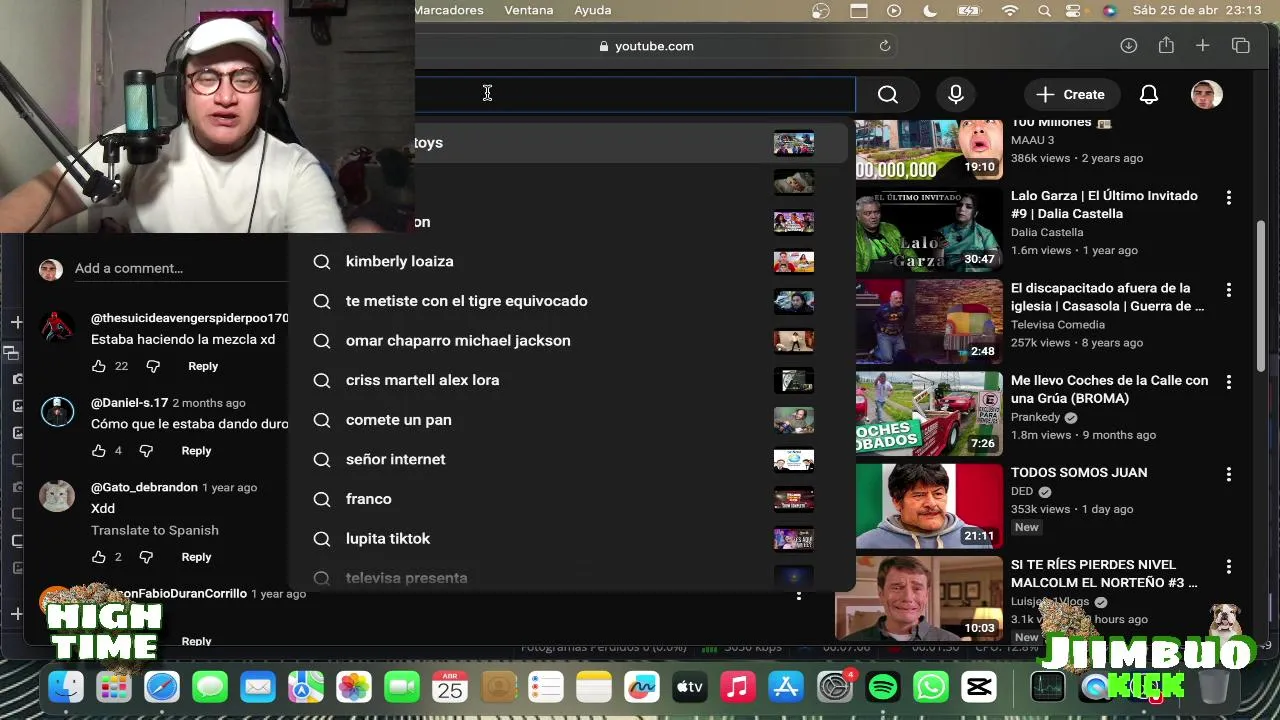Click the Wi-Fi status icon
Image resolution: width=1280 pixels, height=720 pixels.
[x=1010, y=10]
